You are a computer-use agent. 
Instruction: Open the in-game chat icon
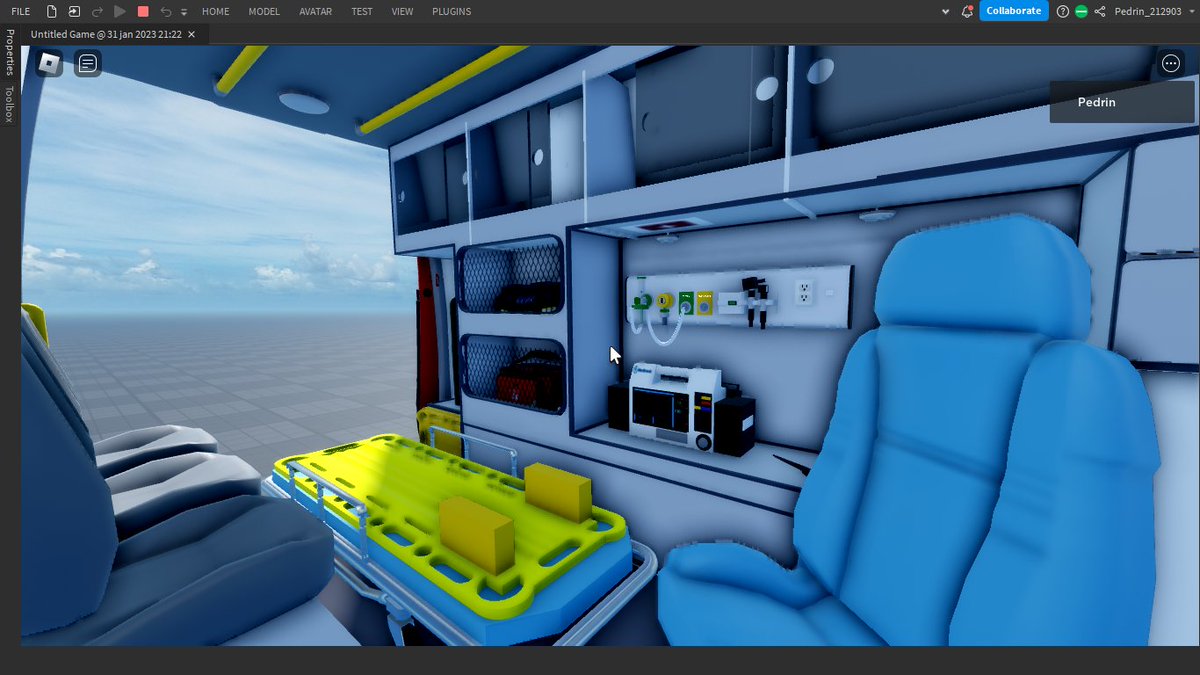[x=88, y=64]
